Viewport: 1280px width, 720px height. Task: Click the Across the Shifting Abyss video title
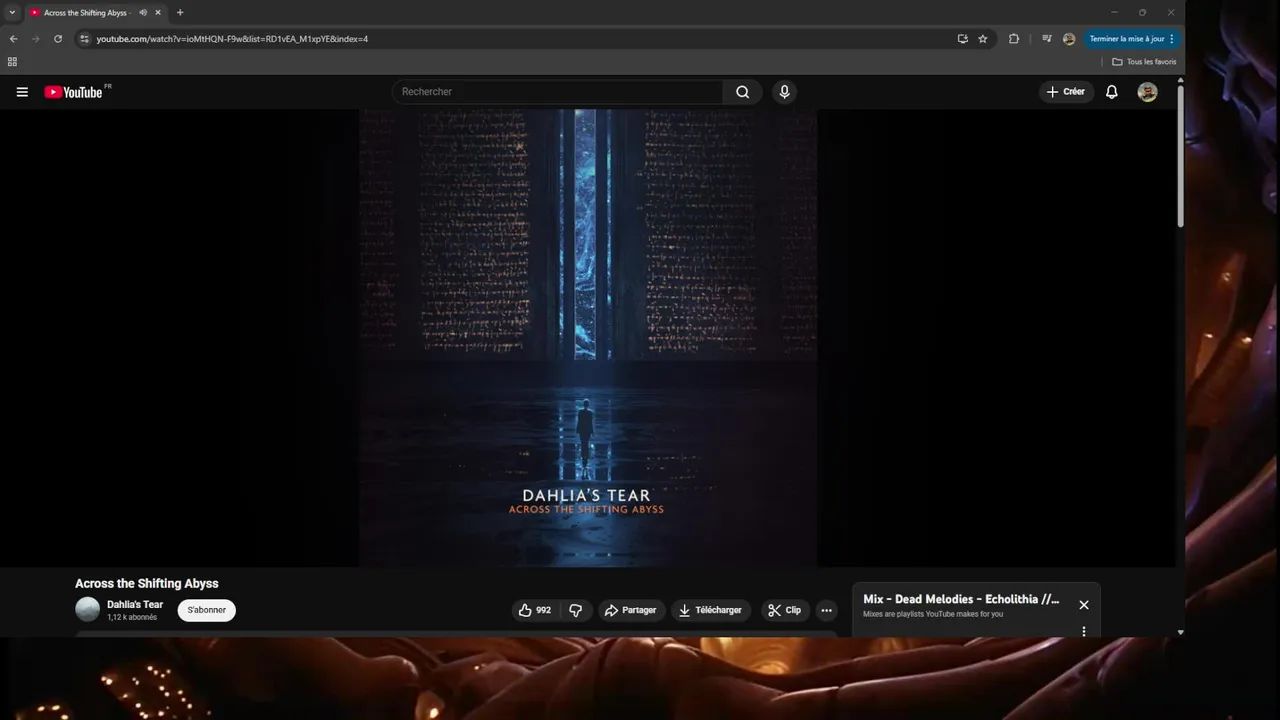tap(147, 584)
